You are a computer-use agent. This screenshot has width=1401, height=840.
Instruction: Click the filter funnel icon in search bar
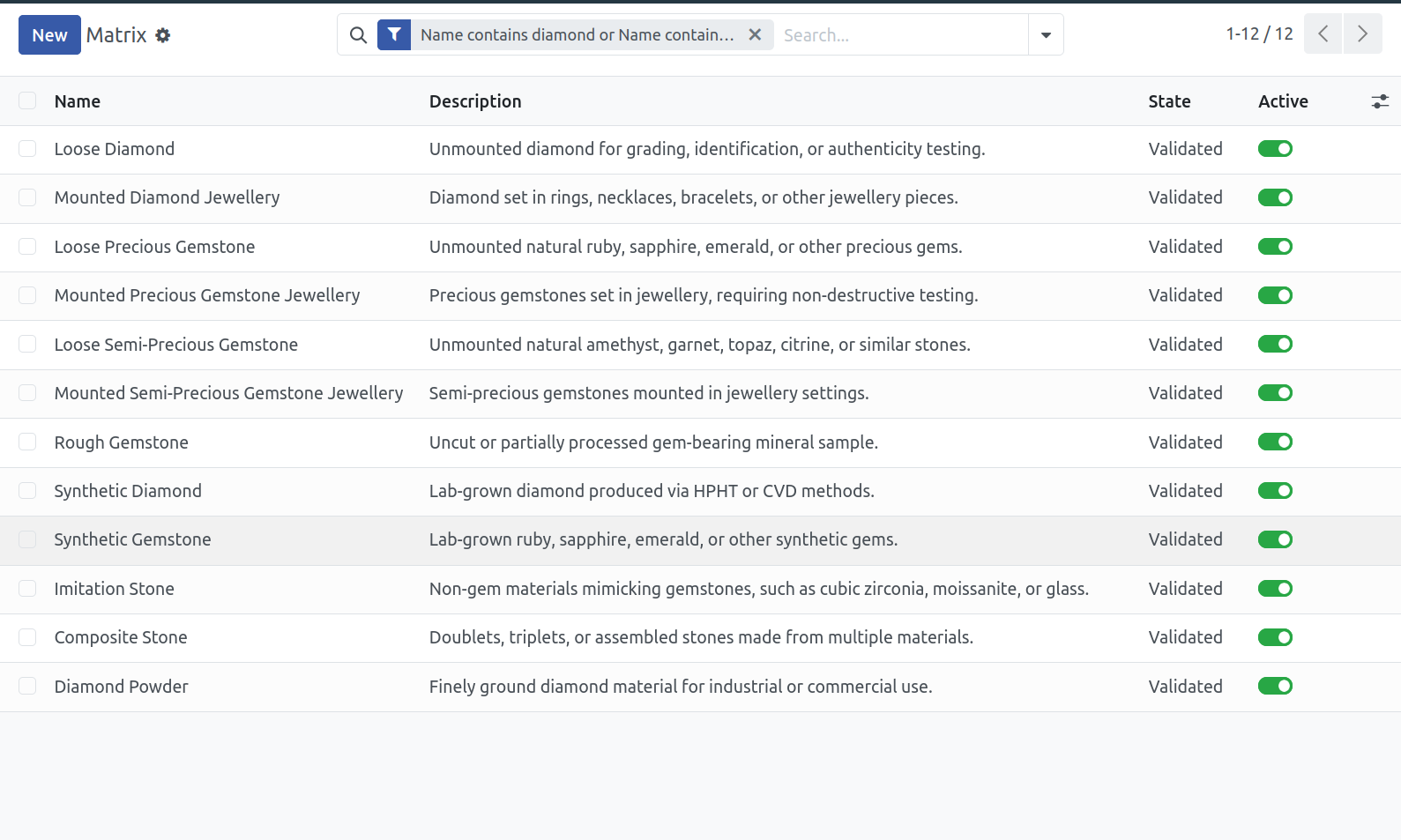[x=394, y=35]
